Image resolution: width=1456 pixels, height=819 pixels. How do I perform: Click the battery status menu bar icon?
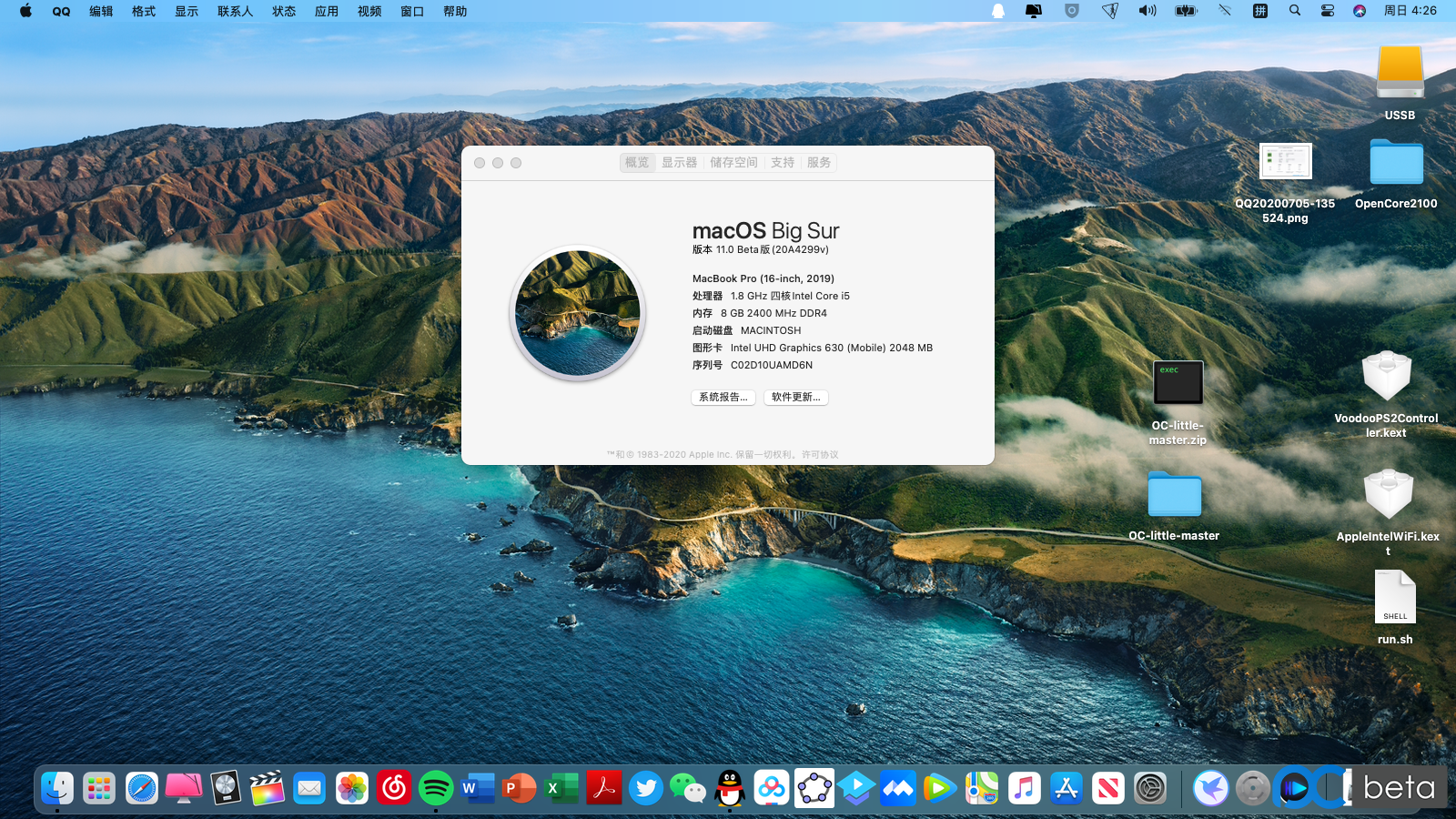coord(1186,11)
